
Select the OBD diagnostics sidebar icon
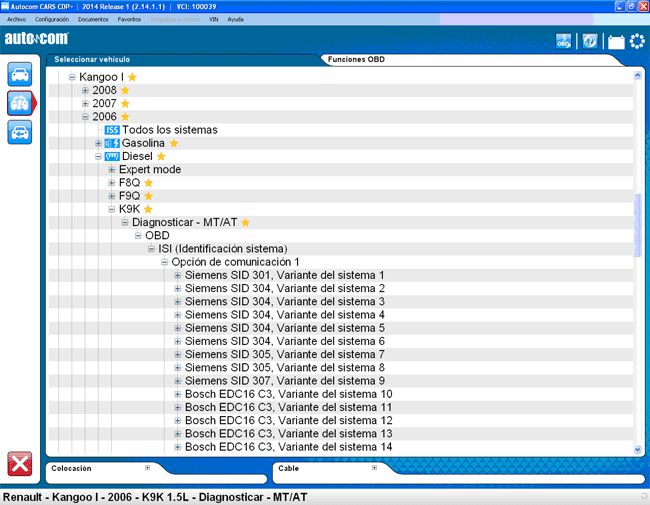(x=19, y=103)
